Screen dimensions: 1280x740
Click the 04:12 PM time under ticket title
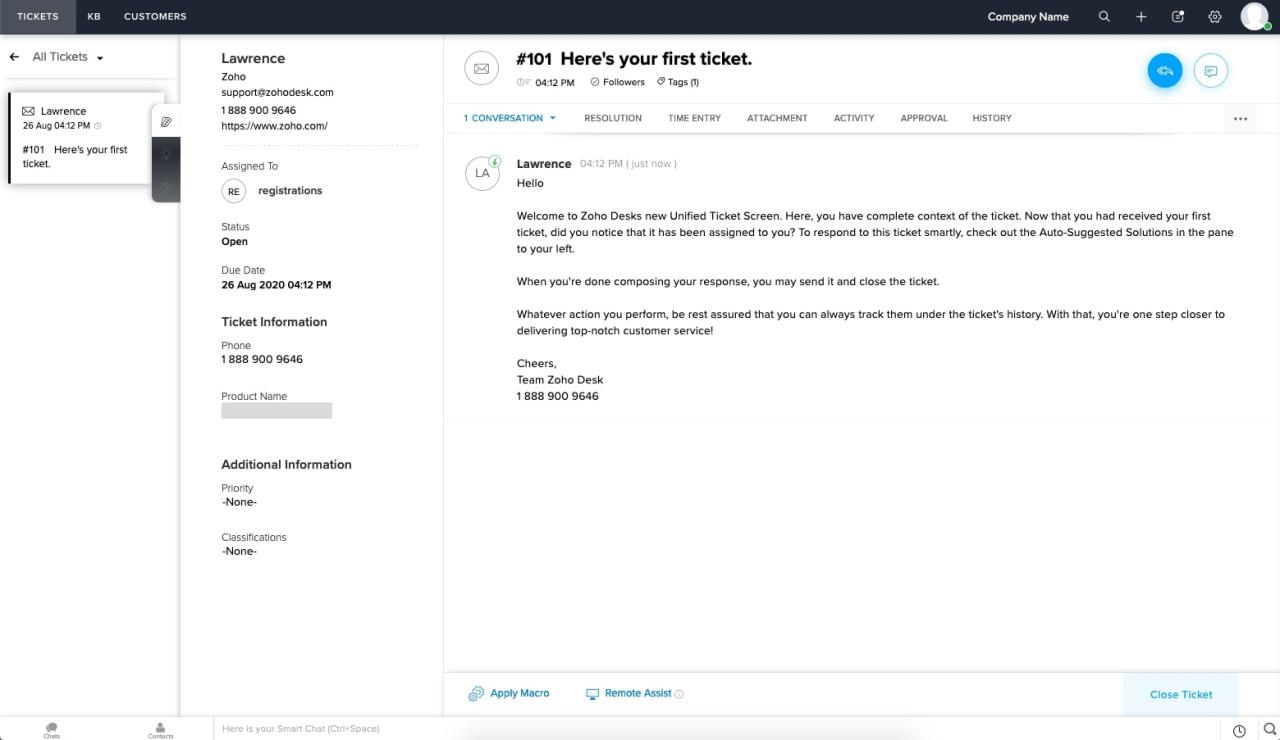tap(554, 82)
